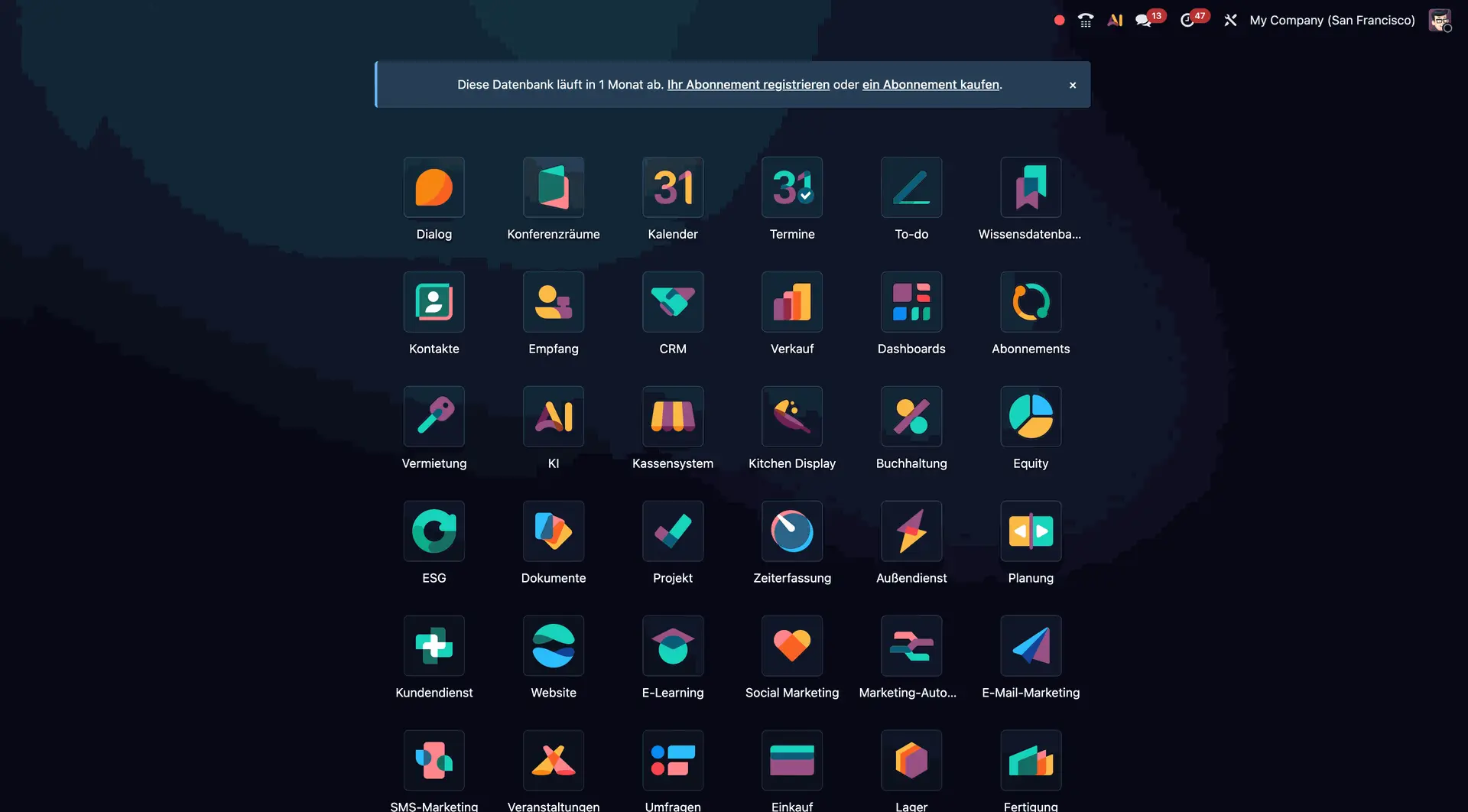This screenshot has width=1468, height=812.
Task: Open the user avatar account menu
Action: [1440, 20]
